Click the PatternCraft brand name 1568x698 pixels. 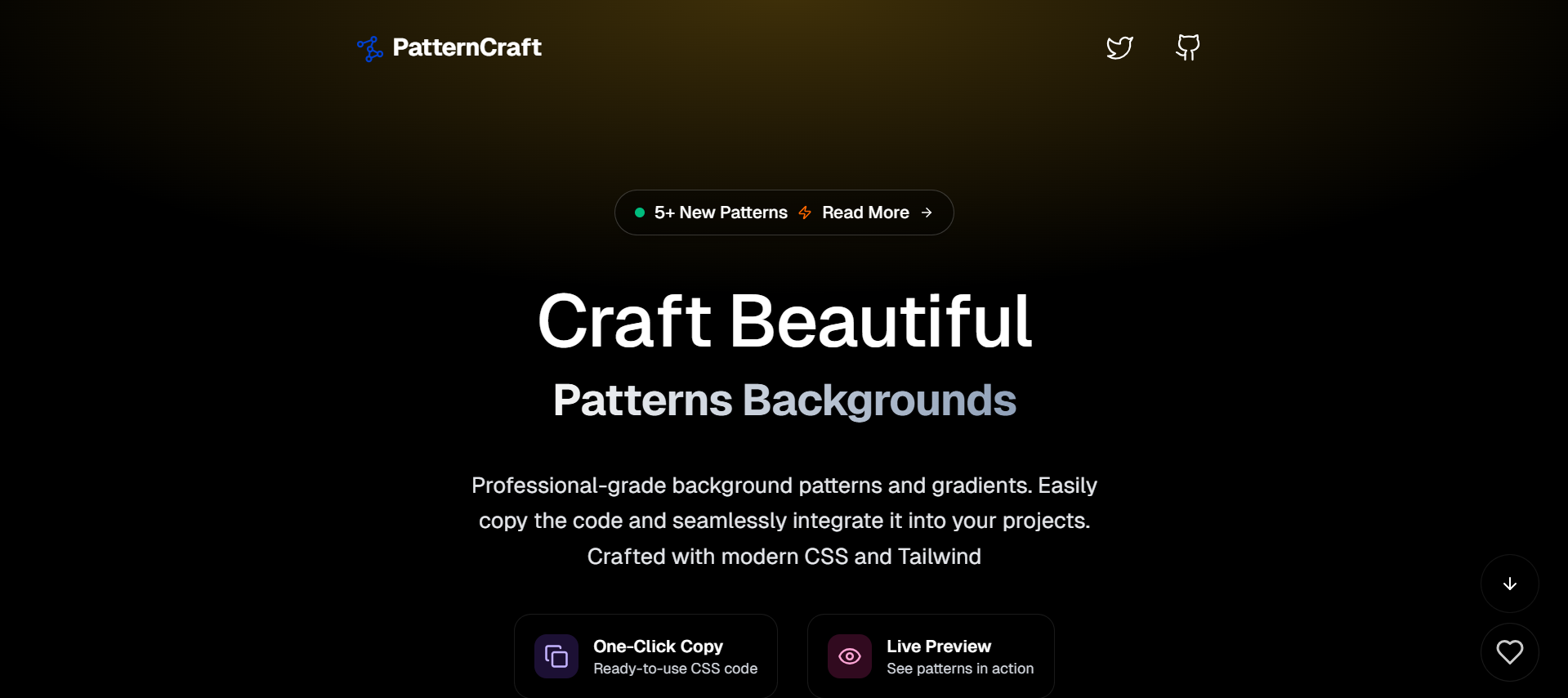coord(467,47)
